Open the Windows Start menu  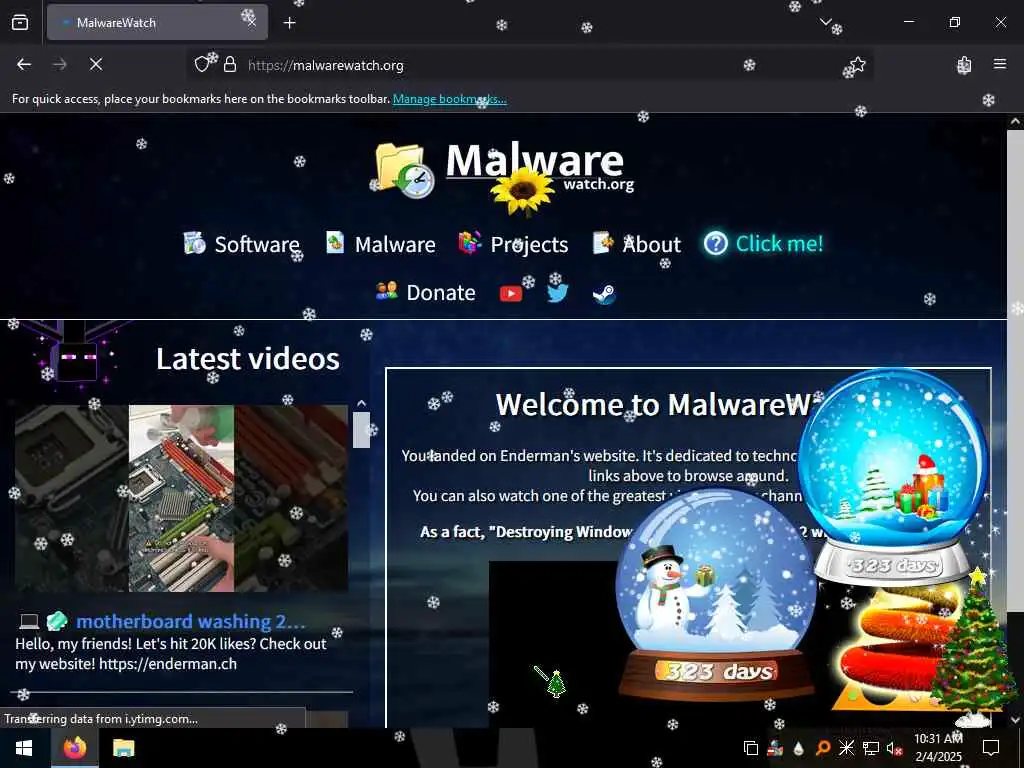24,748
